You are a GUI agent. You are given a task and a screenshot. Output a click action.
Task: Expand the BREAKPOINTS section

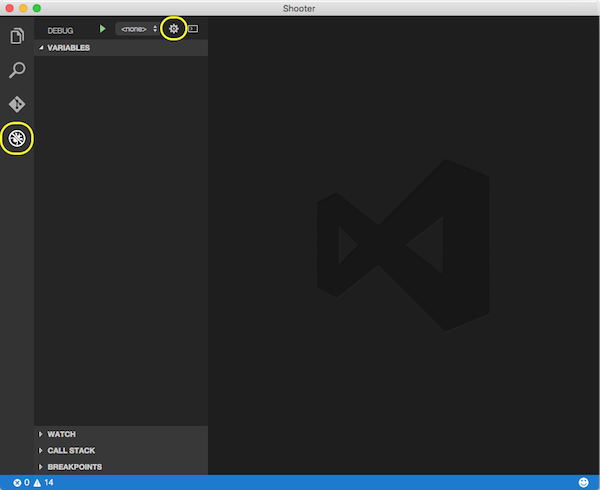tap(121, 467)
